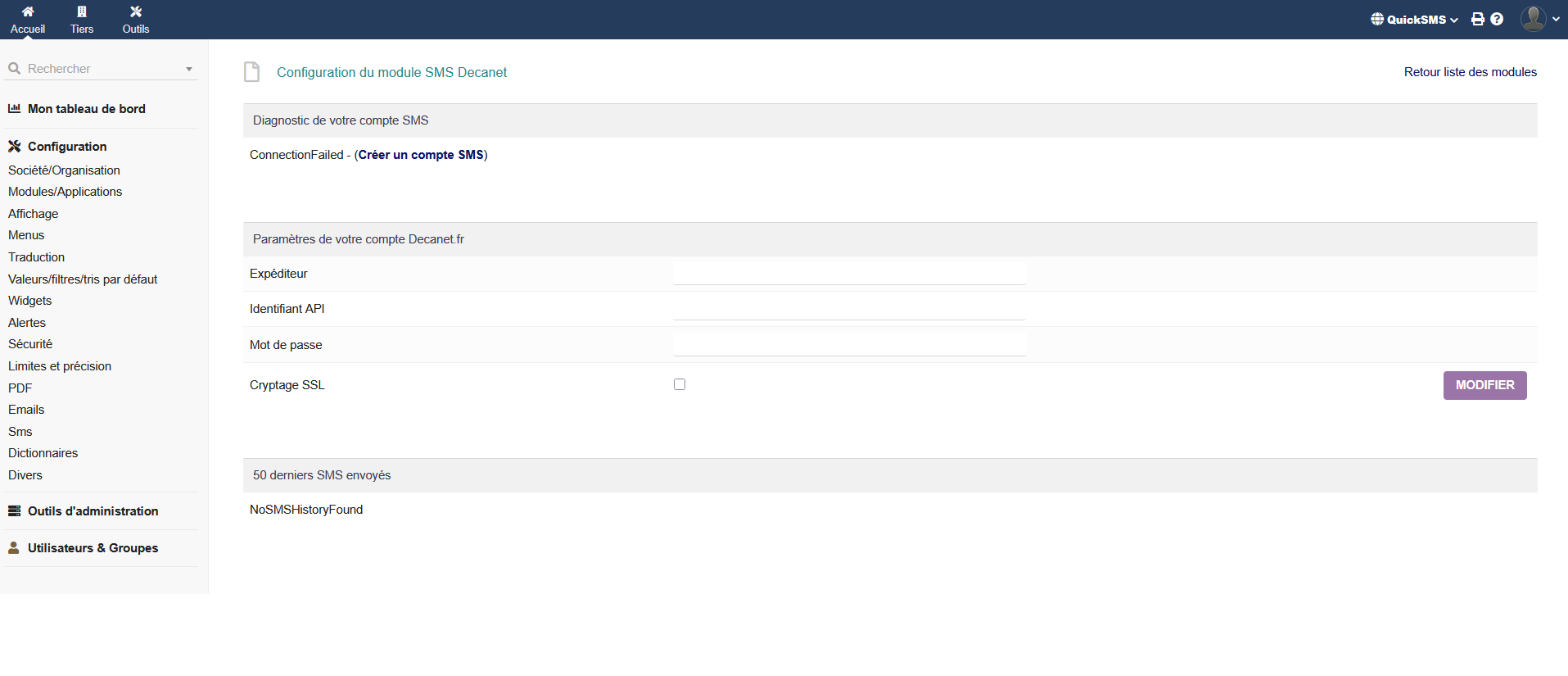Open the Tiers building icon
This screenshot has width=1568, height=676.
coord(82,11)
